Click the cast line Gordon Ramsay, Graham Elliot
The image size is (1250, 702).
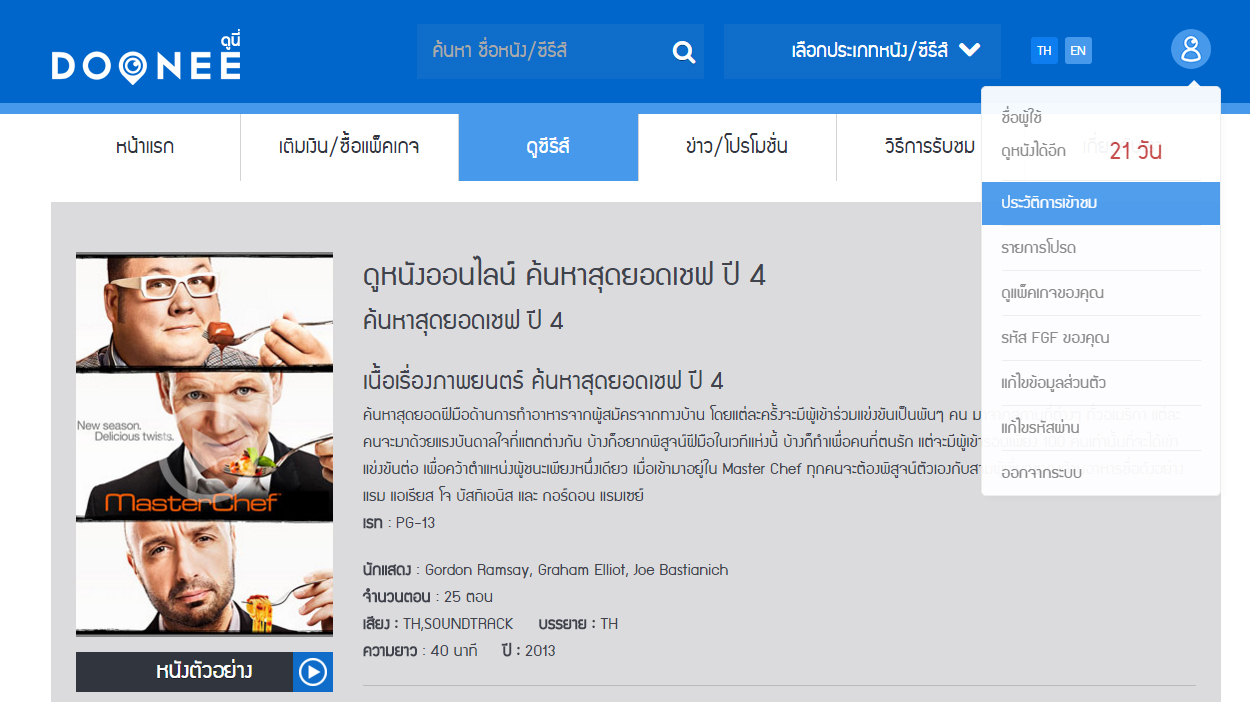[576, 570]
